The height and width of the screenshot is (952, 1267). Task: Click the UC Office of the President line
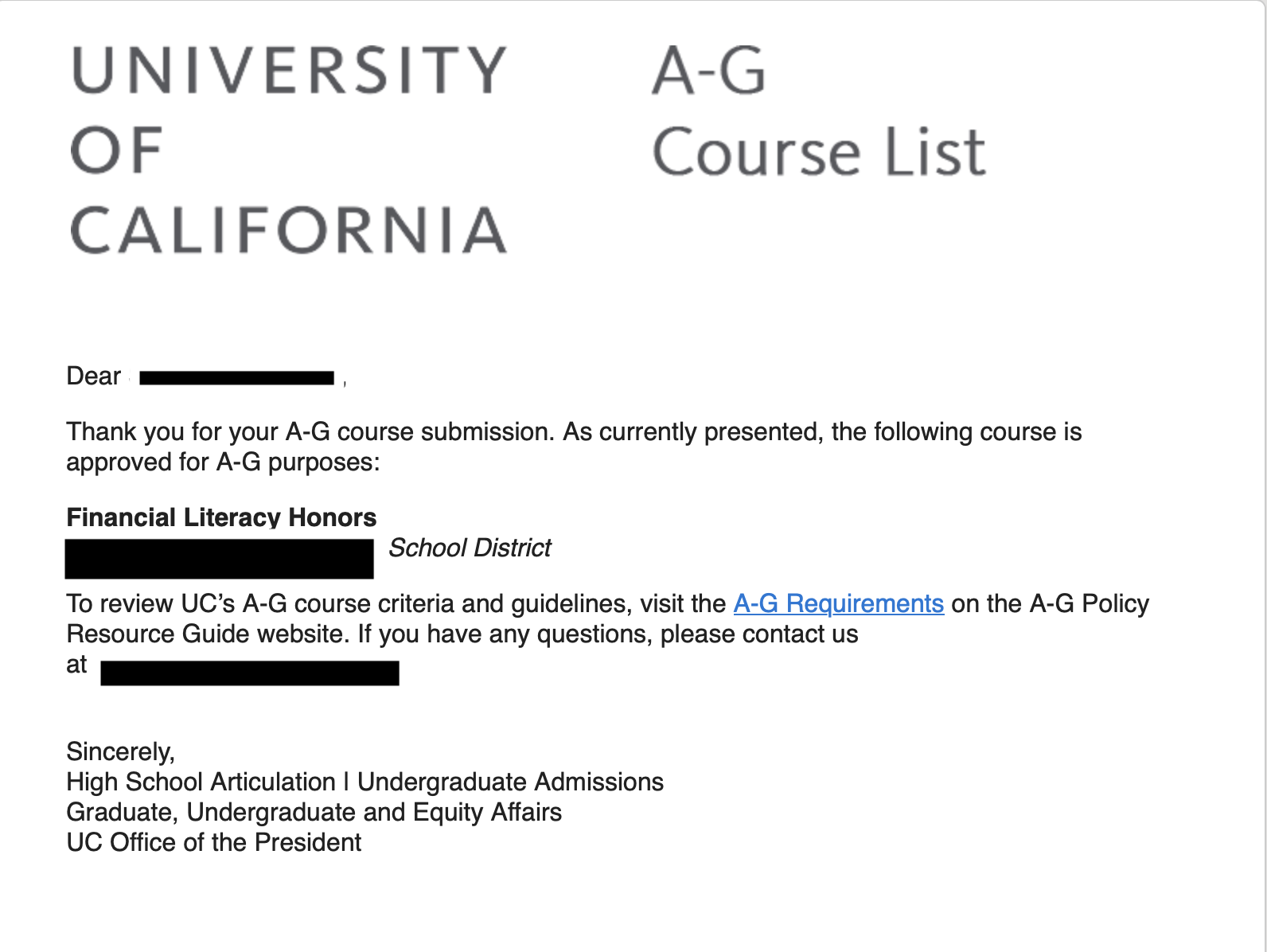213,842
